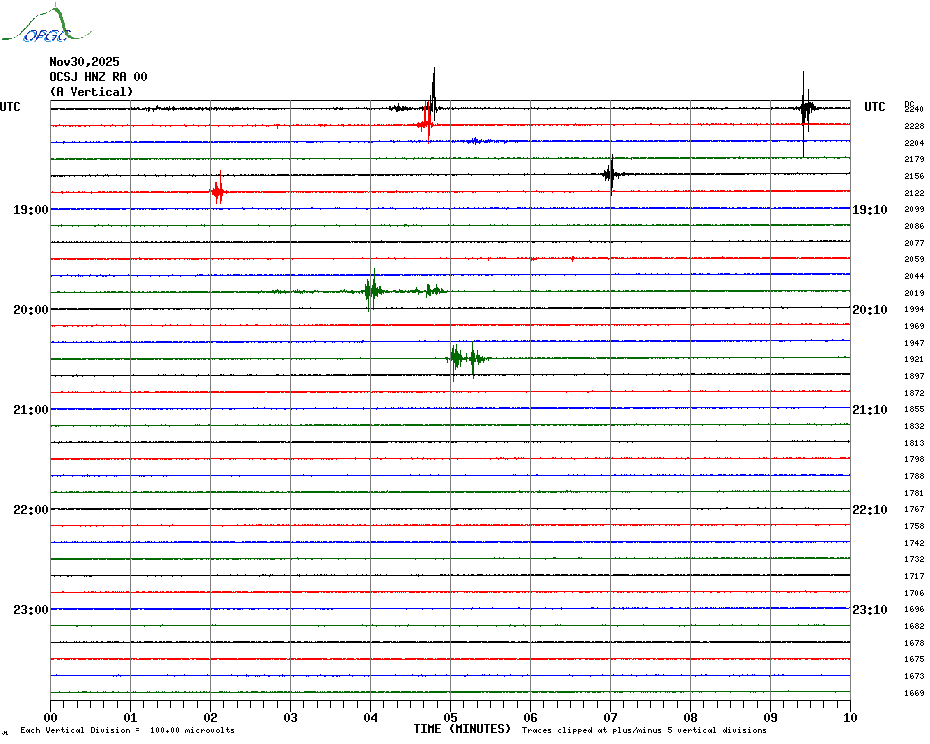Click the 'Traces clipped' footer note

pyautogui.click(x=644, y=730)
